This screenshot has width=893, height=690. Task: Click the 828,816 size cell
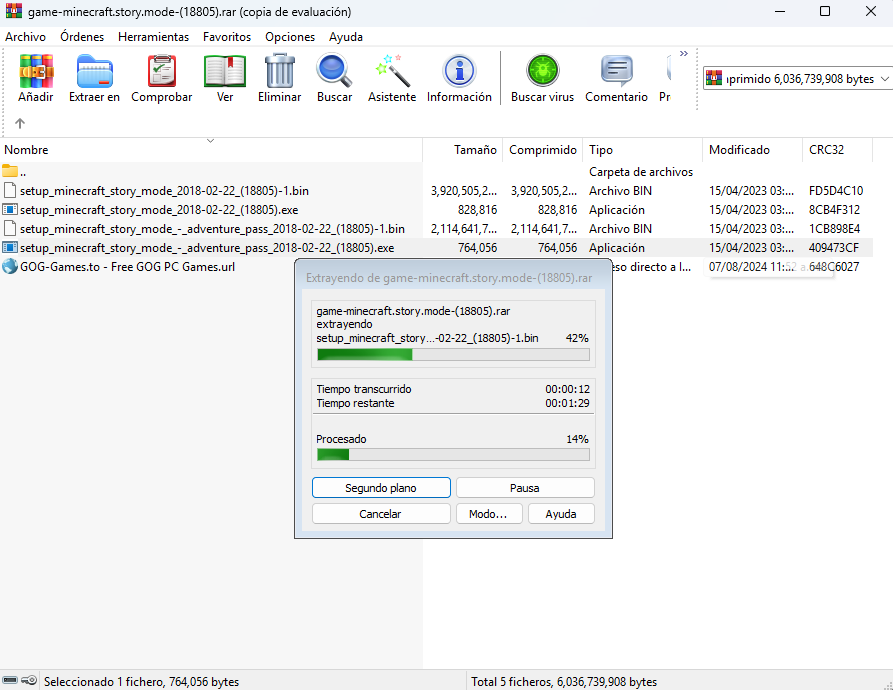point(477,210)
